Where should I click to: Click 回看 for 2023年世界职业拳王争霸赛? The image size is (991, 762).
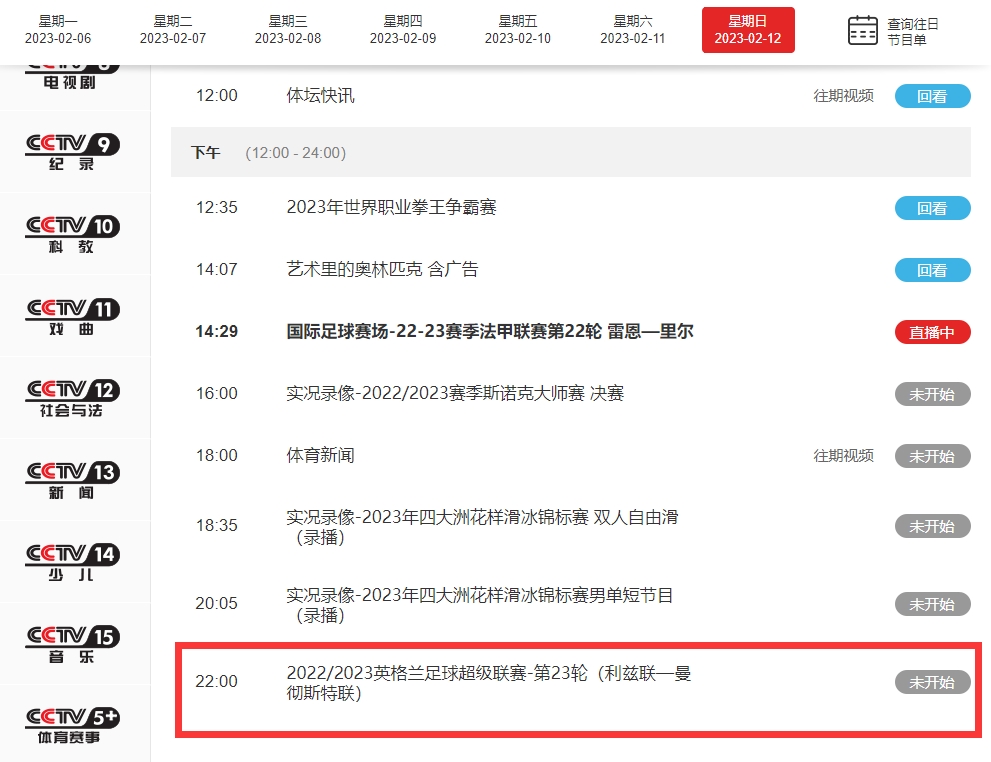(932, 208)
